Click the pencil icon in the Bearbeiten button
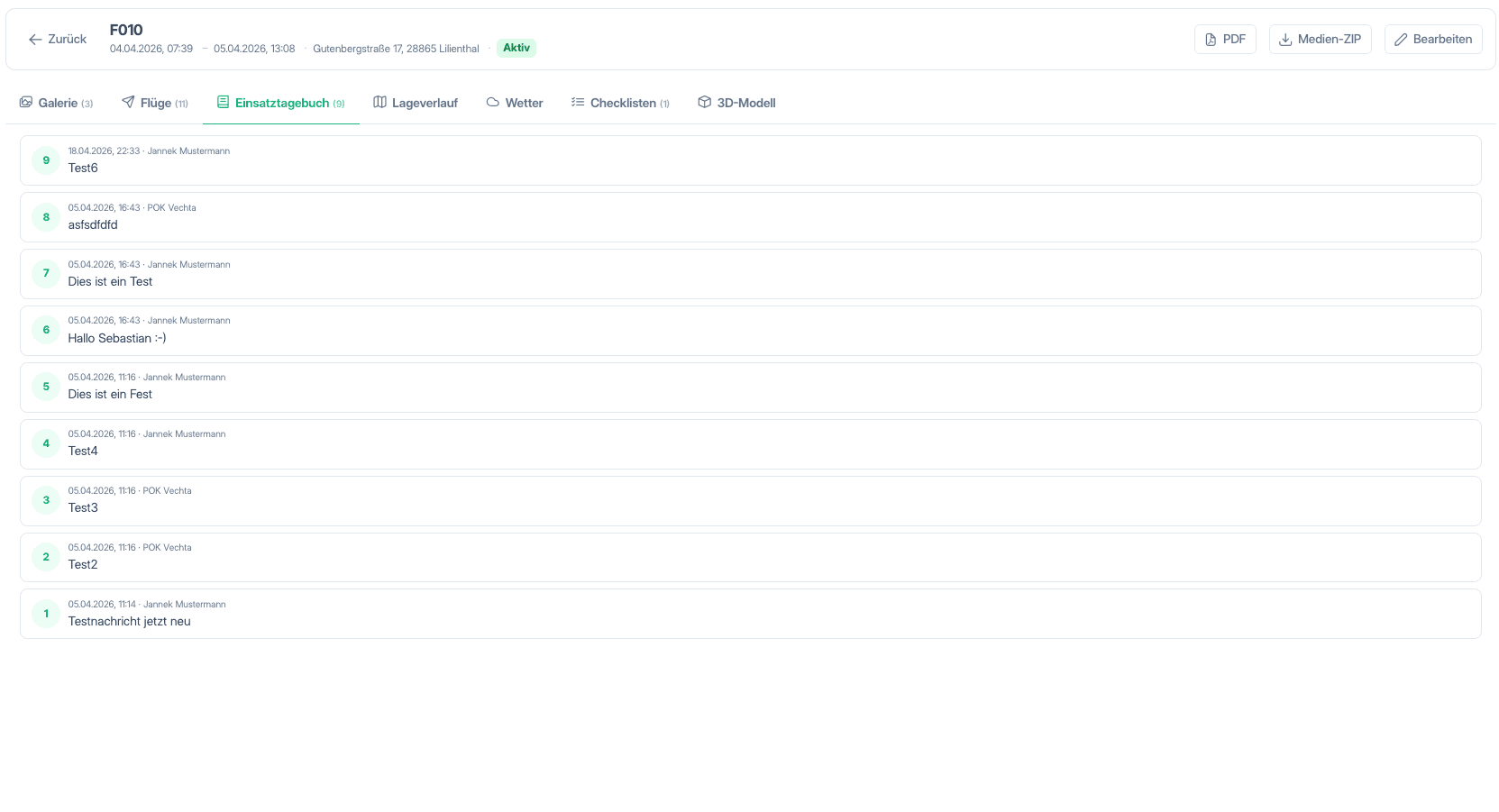 pos(1401,40)
